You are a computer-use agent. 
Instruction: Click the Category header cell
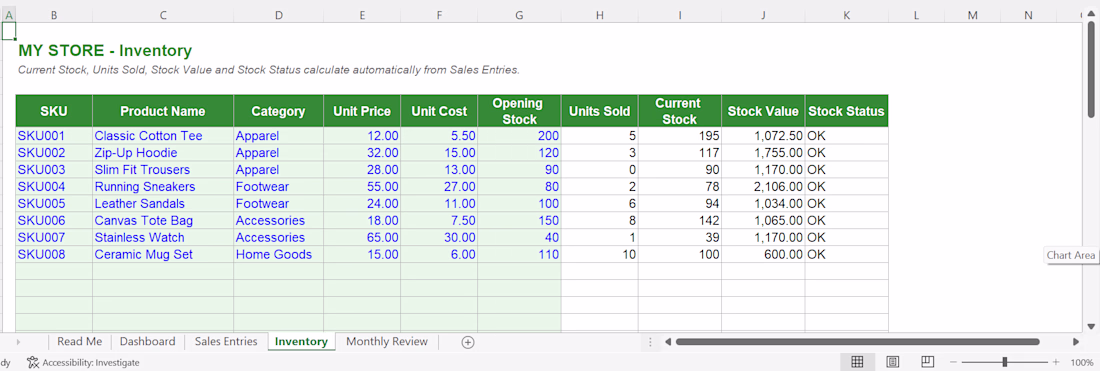click(279, 111)
